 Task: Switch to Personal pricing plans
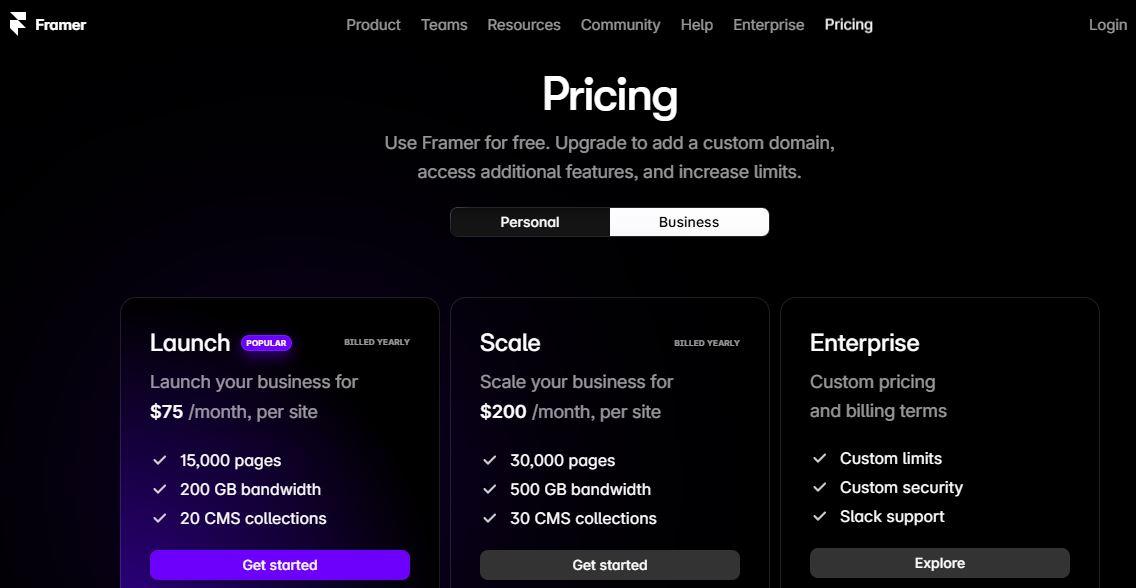pyautogui.click(x=530, y=222)
